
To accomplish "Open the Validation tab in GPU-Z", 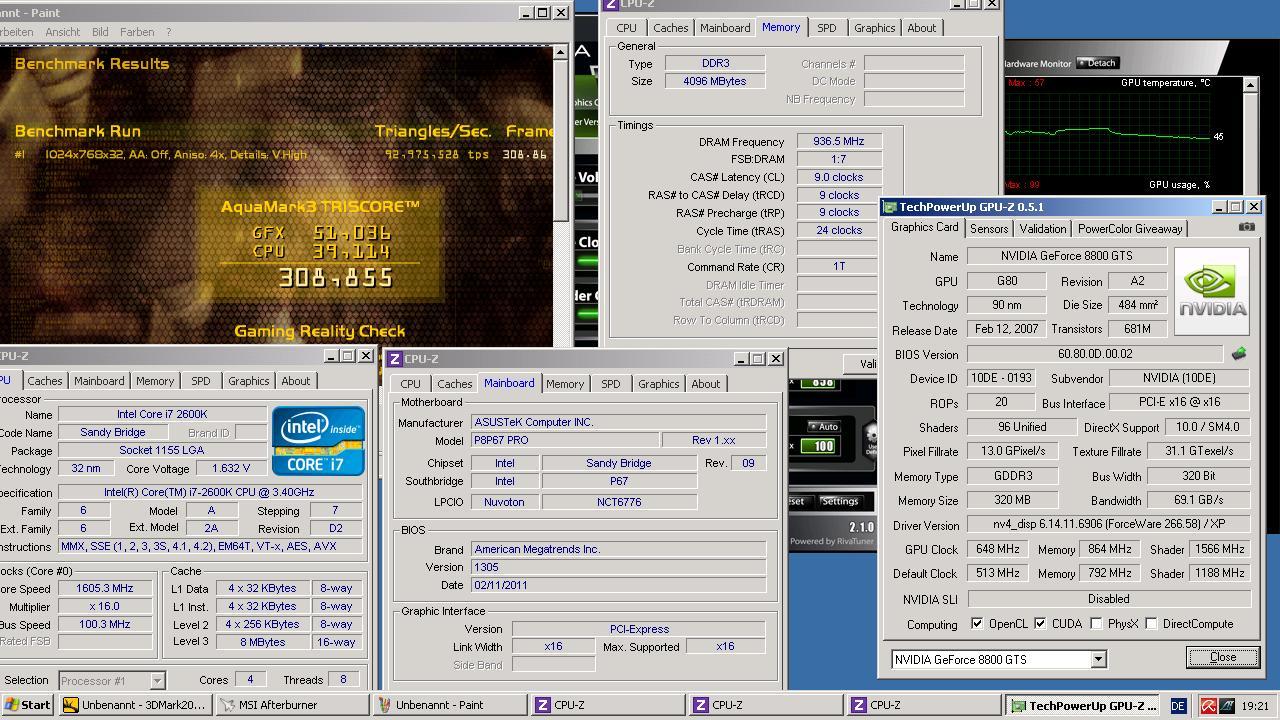I will coord(1043,228).
